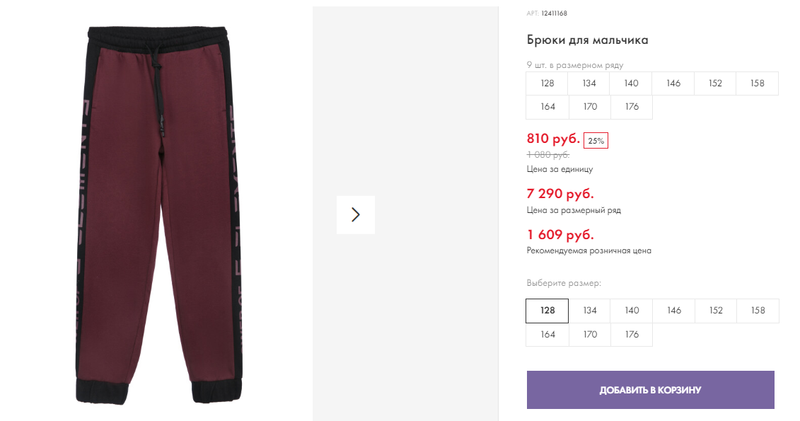The image size is (800, 421).
Task: Select size 146 under Выберите размер
Action: 673,311
